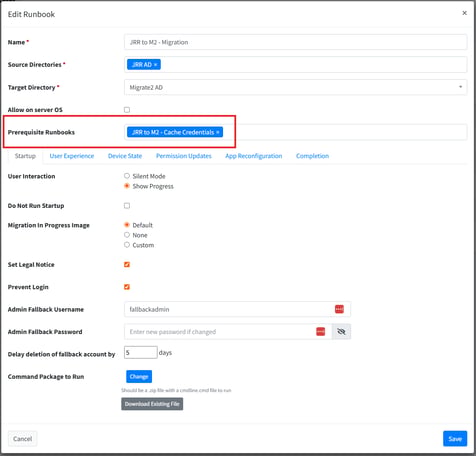476x456 pixels.
Task: Disable the Prevent Login checkbox
Action: (x=127, y=287)
